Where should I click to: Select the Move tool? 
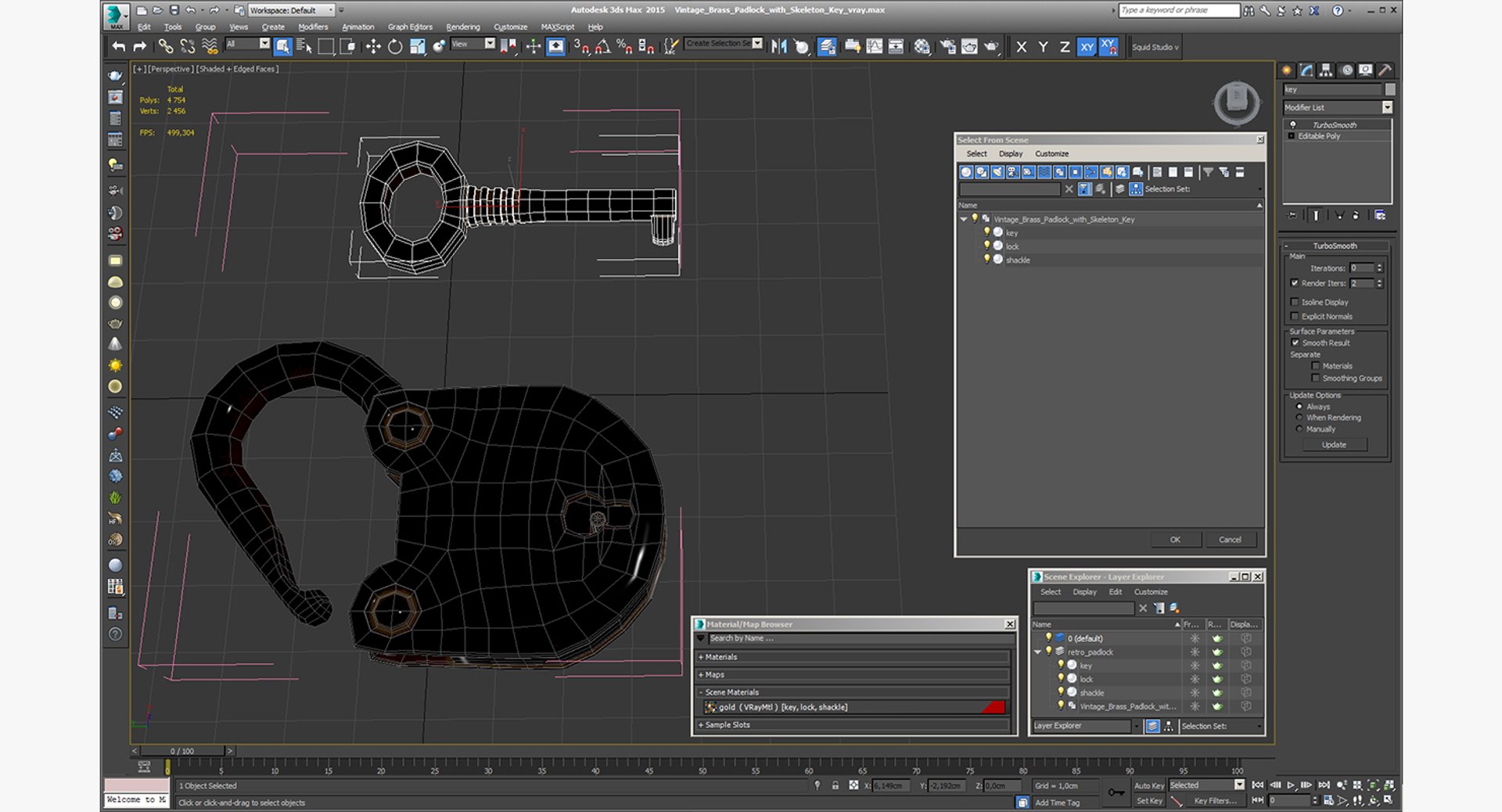tap(373, 47)
